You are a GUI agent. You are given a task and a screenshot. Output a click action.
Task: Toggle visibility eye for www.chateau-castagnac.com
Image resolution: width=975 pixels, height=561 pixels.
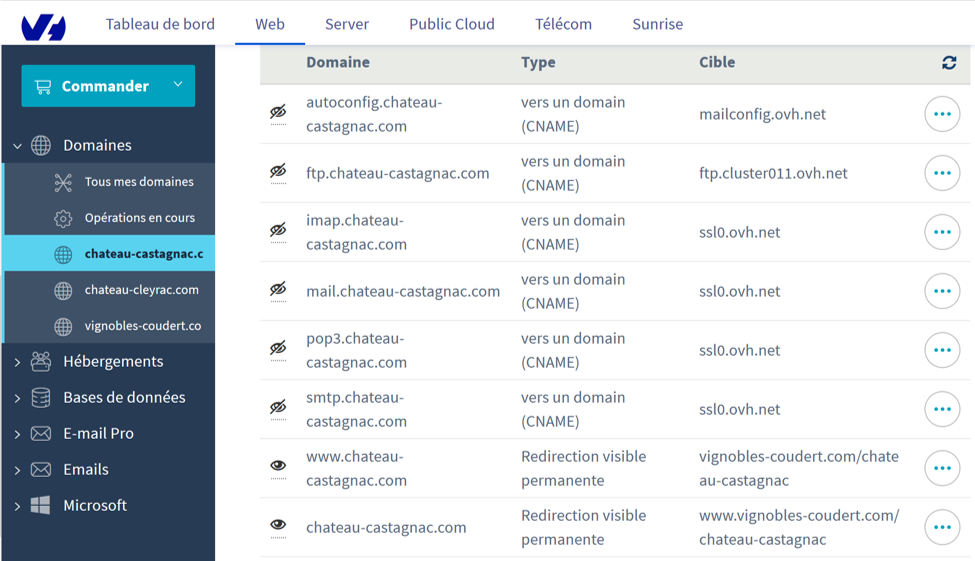click(278, 466)
